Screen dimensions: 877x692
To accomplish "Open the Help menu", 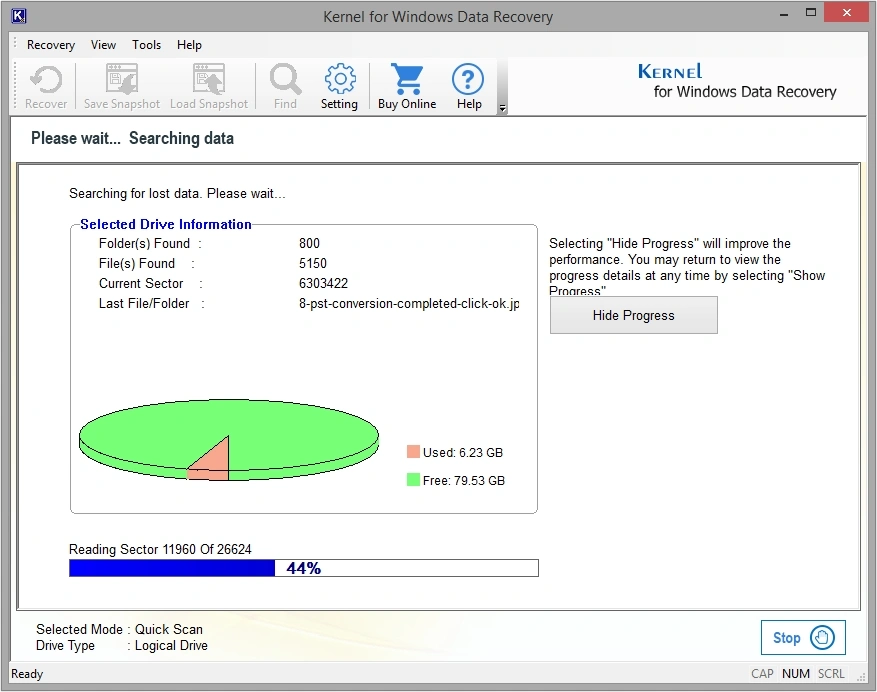I will point(190,45).
